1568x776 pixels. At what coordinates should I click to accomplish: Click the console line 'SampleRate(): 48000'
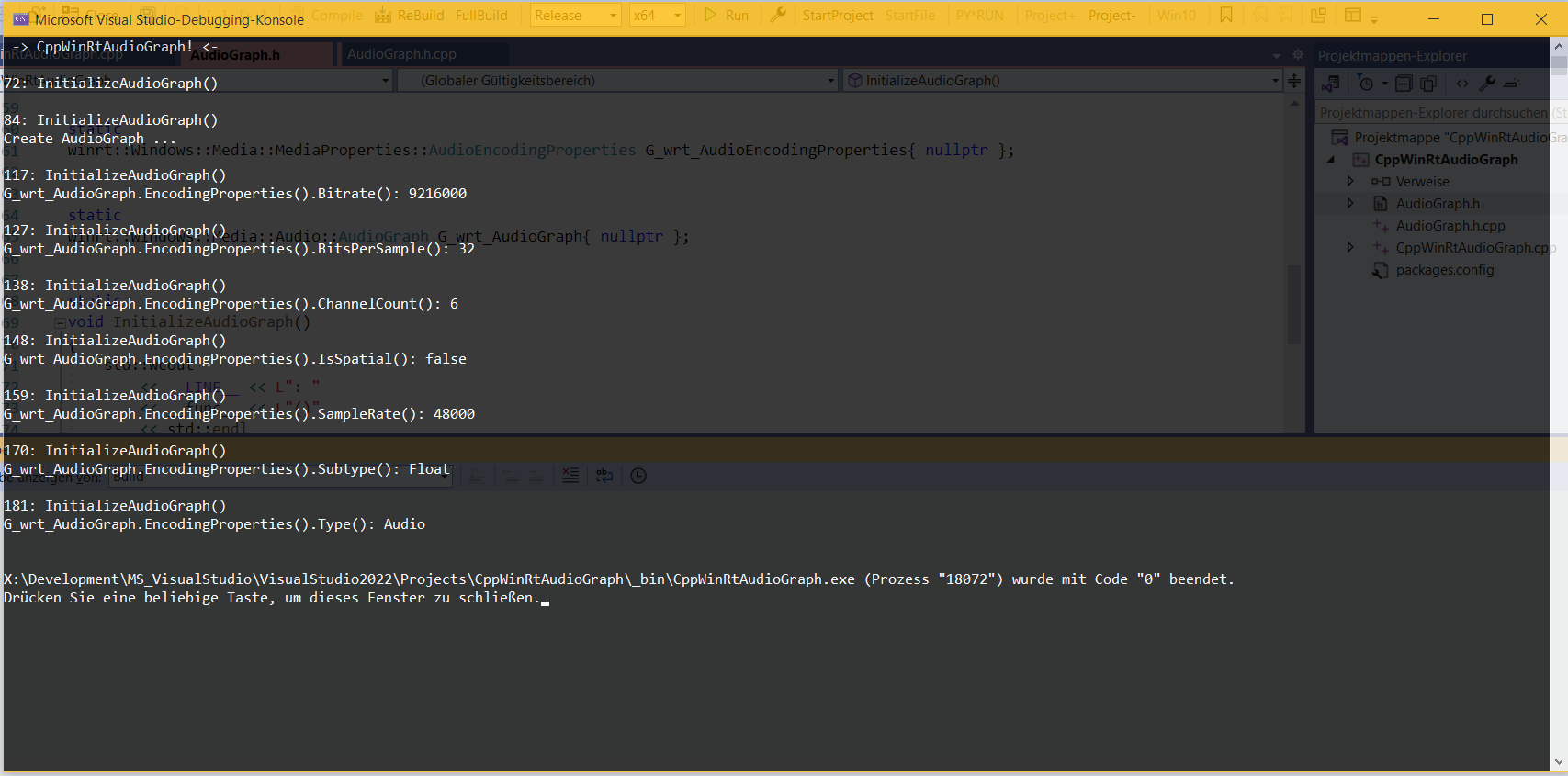240,414
